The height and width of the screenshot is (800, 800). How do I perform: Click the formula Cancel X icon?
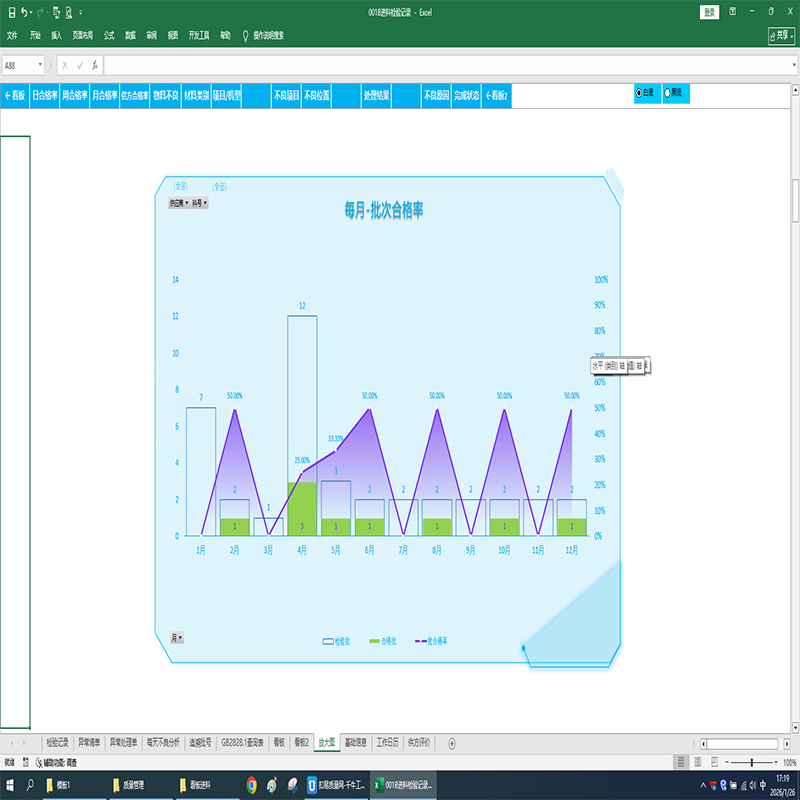click(65, 65)
